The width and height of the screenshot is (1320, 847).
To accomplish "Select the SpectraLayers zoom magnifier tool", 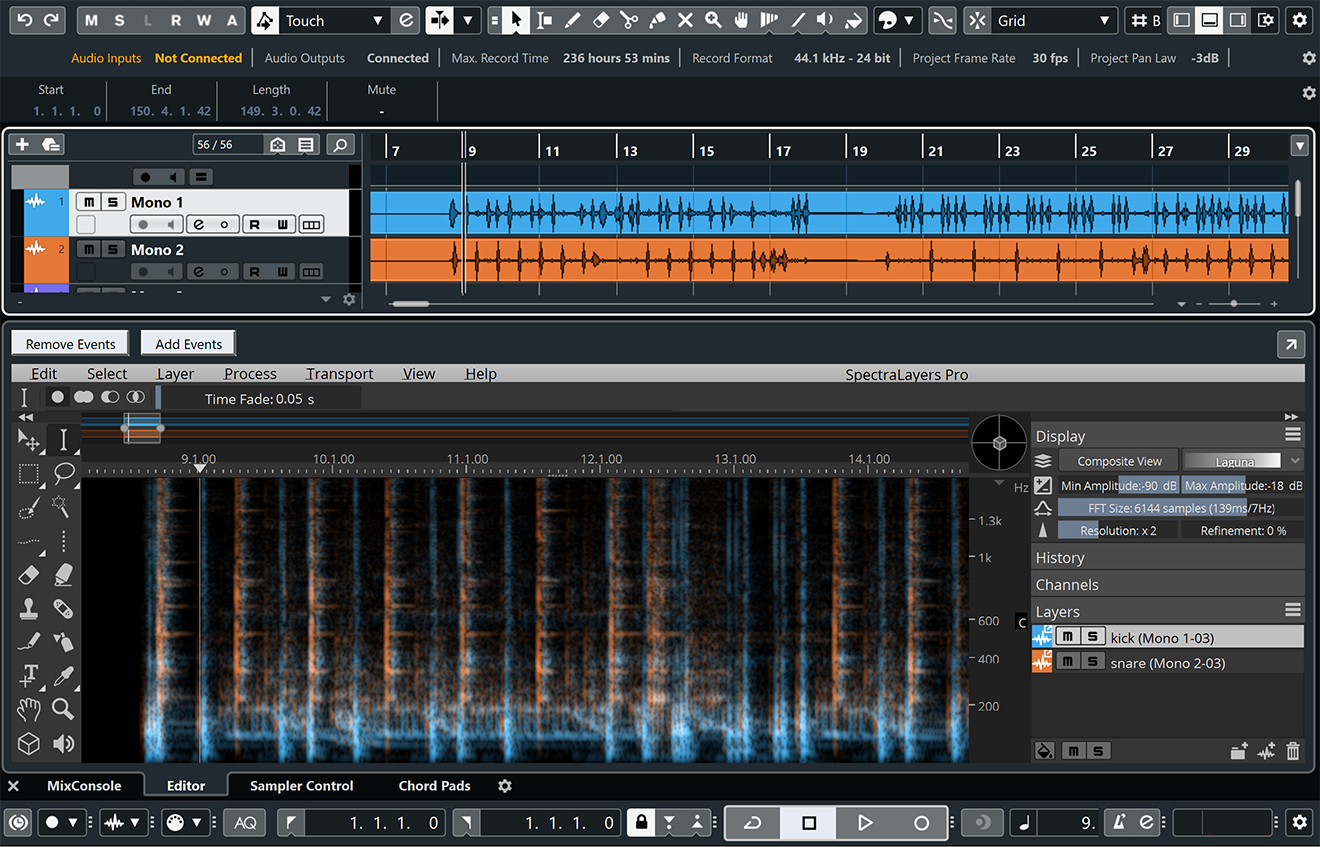I will (x=63, y=709).
